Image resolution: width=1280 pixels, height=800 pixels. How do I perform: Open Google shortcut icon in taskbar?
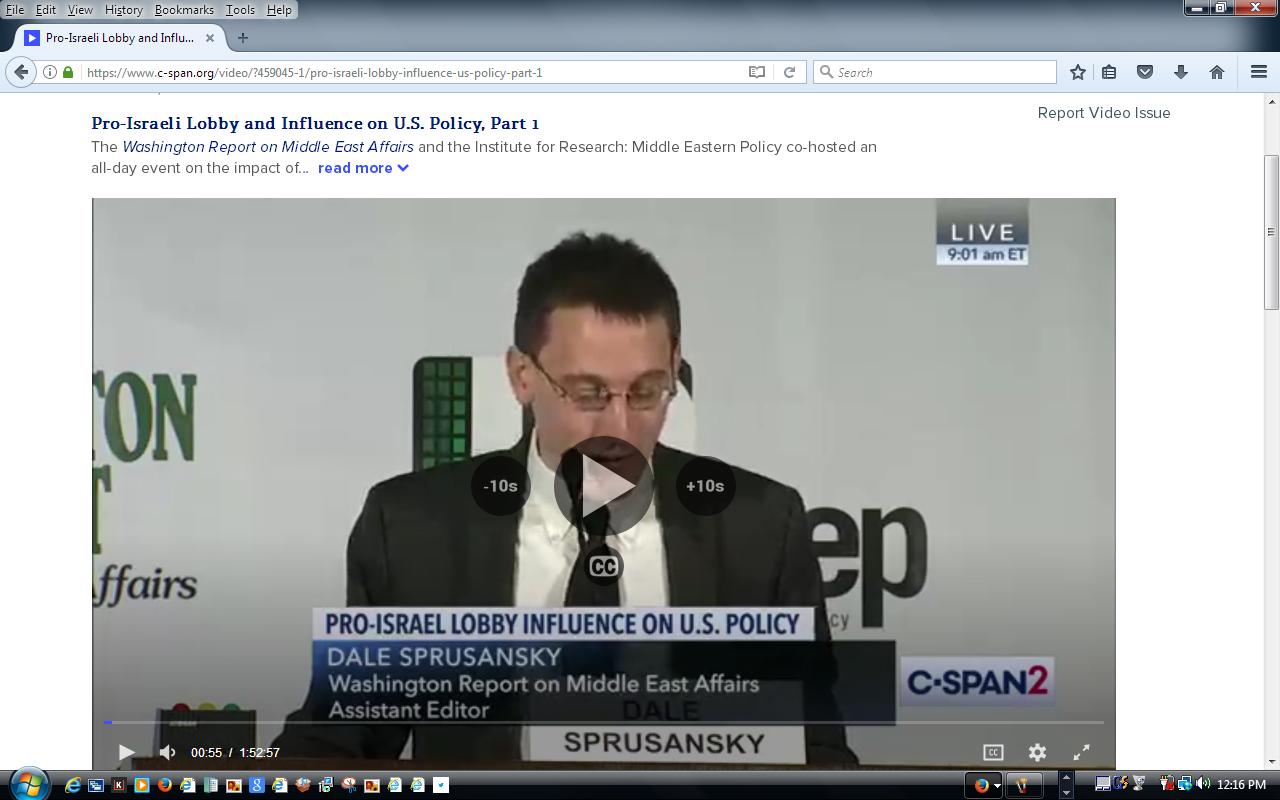click(x=256, y=785)
